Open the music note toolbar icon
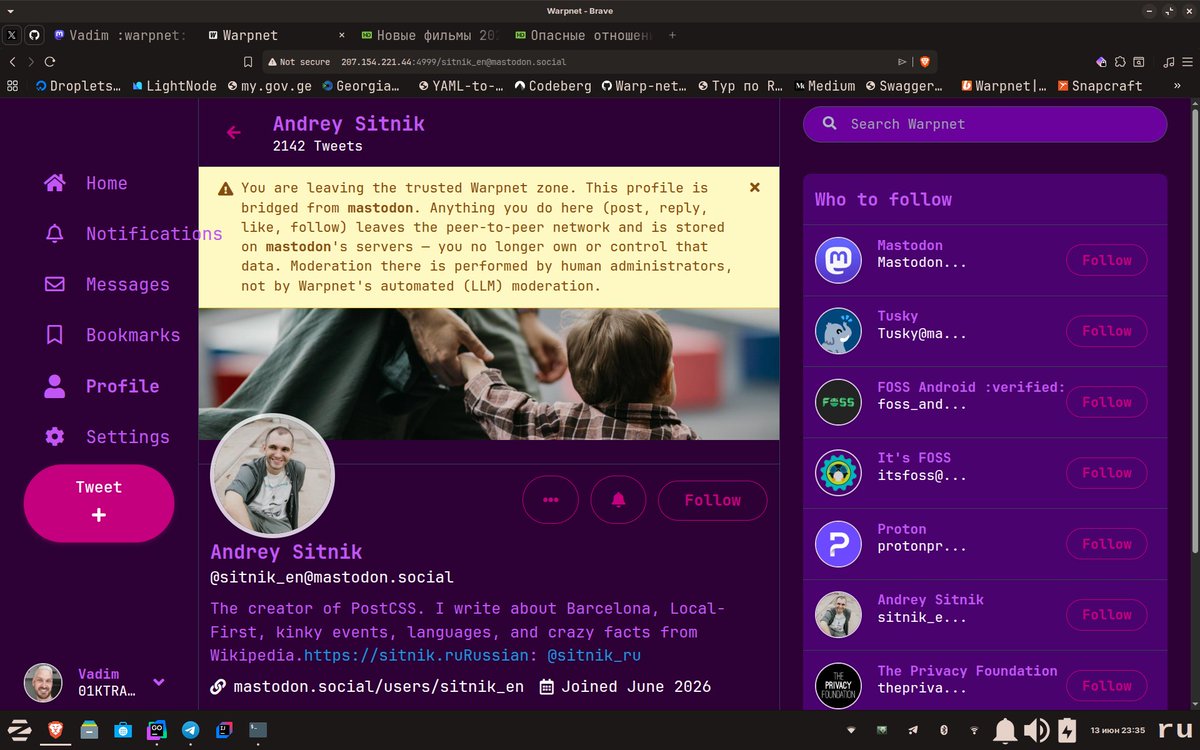The height and width of the screenshot is (750, 1200). tap(1168, 61)
